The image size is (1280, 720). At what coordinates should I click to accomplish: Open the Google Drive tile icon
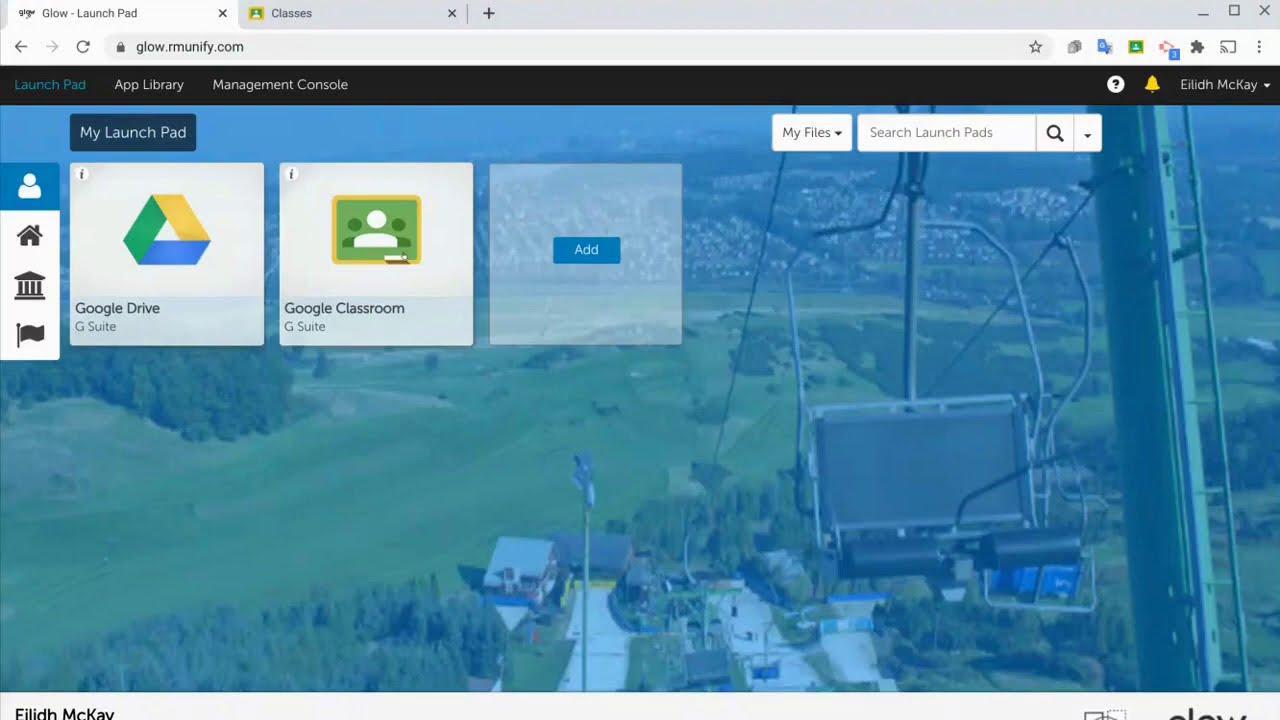[x=167, y=230]
